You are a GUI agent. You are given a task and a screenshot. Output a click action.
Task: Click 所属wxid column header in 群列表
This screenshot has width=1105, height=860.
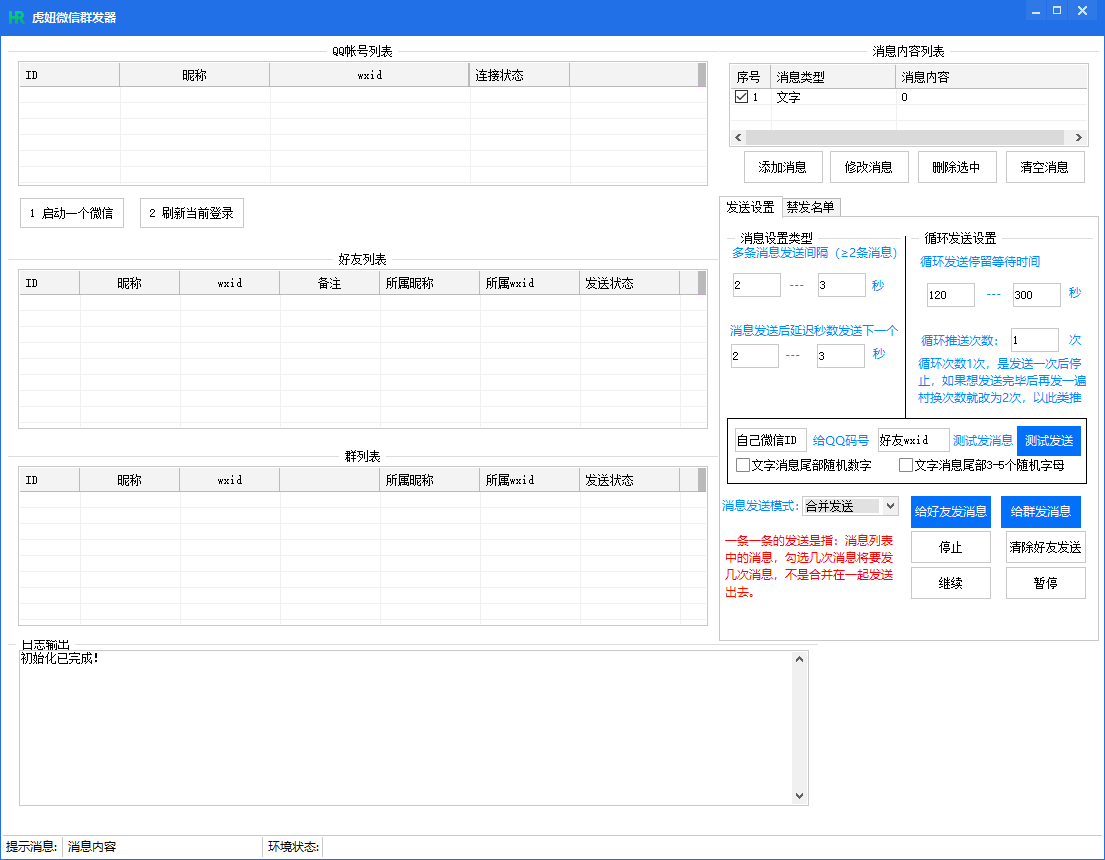(529, 480)
